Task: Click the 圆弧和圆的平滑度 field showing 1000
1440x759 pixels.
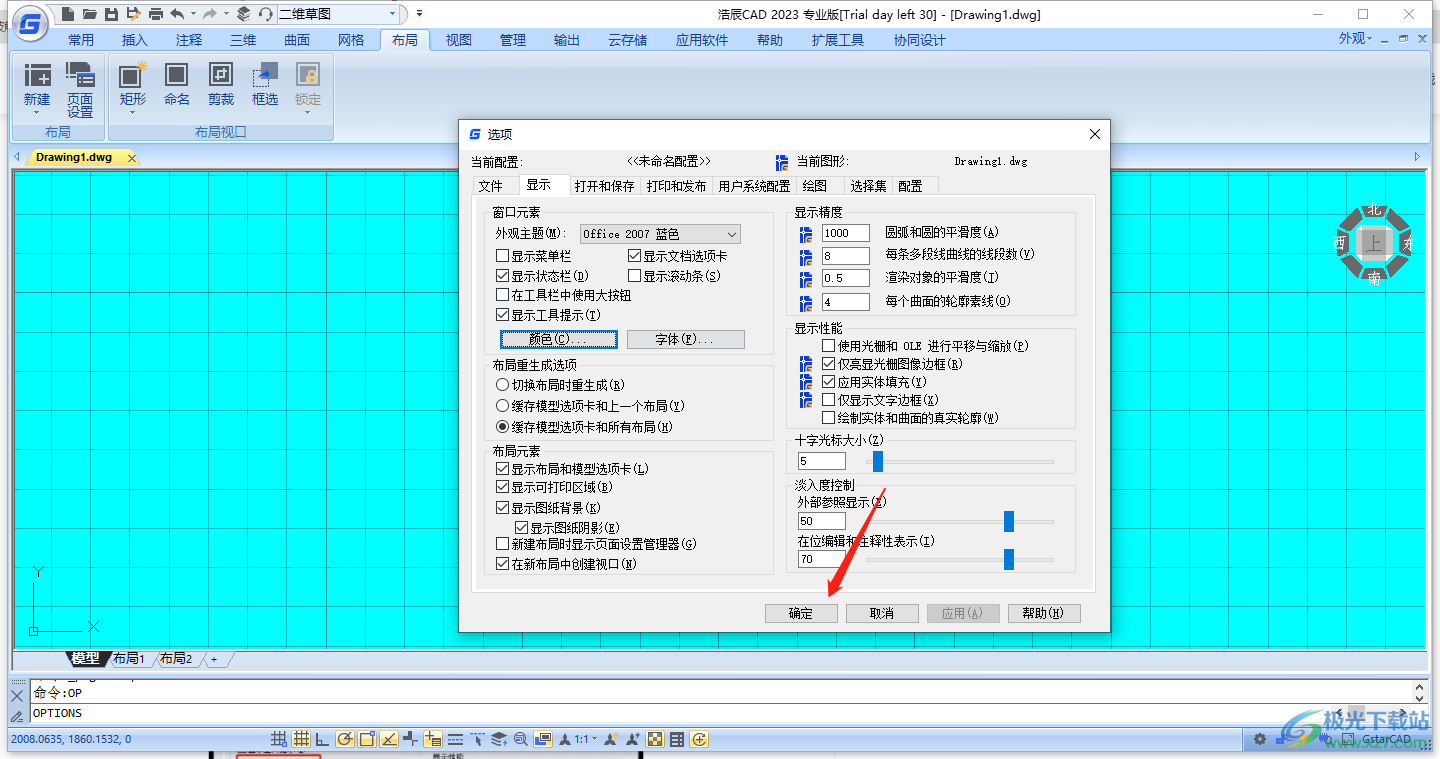Action: point(846,233)
